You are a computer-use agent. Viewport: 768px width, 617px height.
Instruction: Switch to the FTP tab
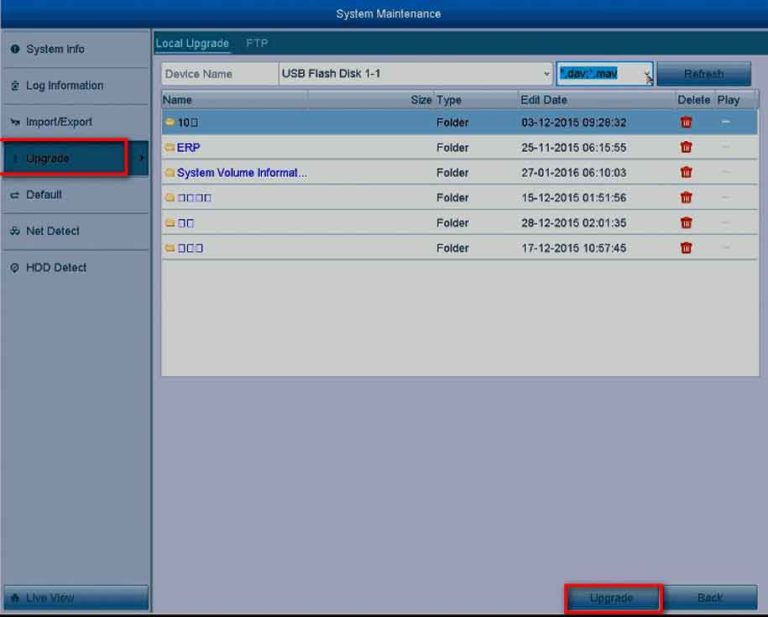pos(257,44)
